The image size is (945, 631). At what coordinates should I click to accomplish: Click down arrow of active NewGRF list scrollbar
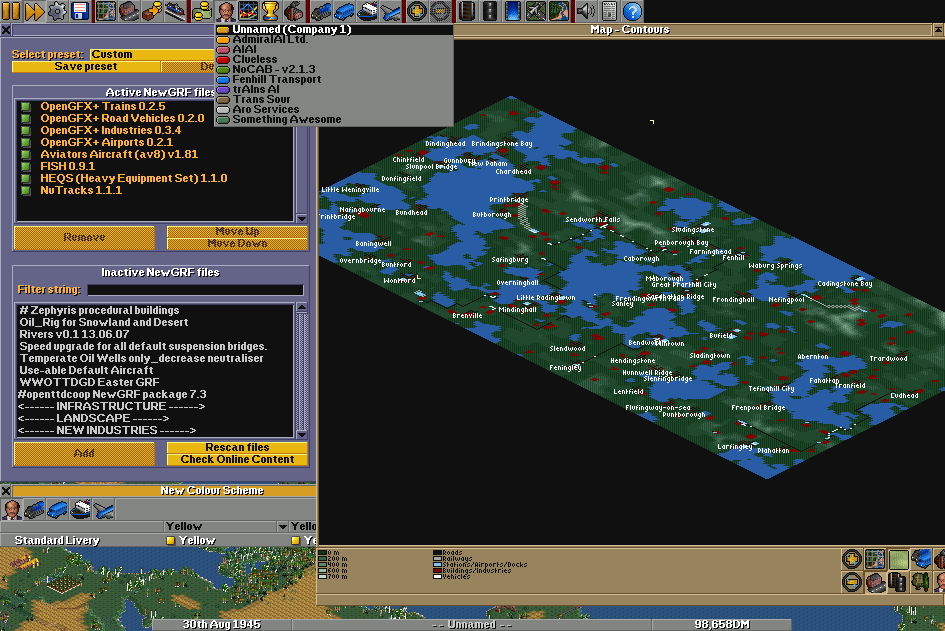[302, 218]
